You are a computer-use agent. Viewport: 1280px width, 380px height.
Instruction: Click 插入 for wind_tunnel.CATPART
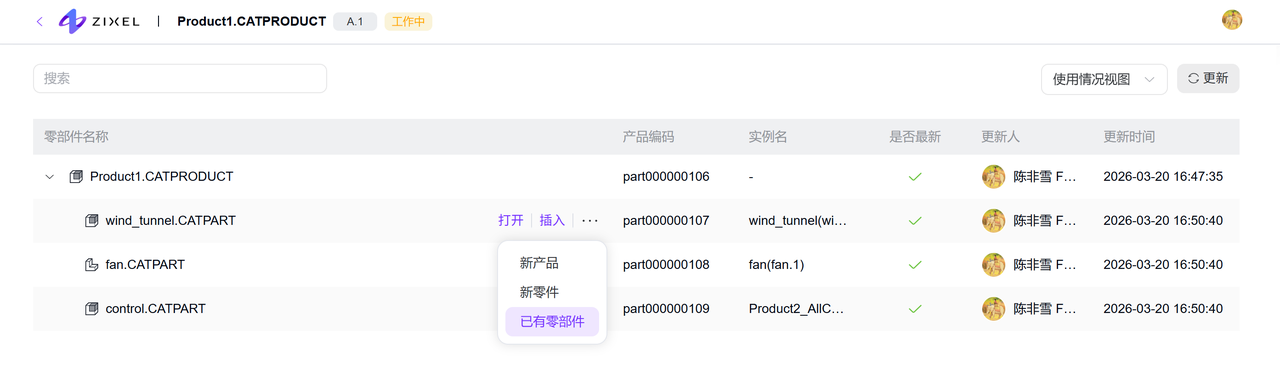pyautogui.click(x=552, y=221)
